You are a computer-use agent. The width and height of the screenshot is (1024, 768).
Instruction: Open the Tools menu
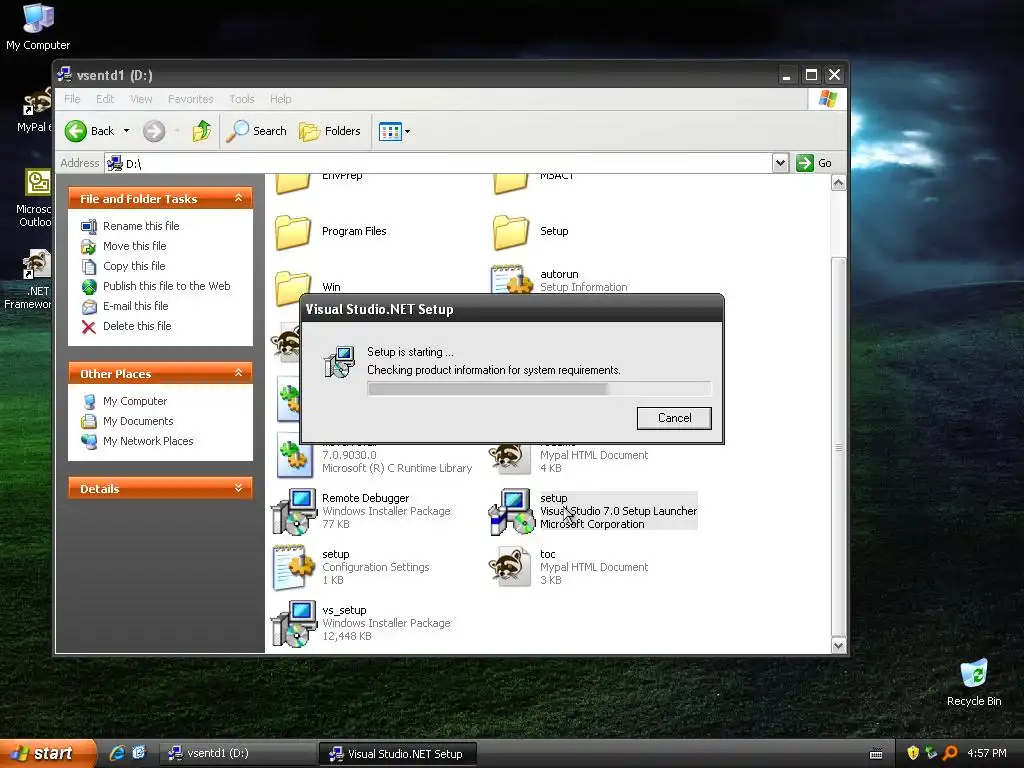[242, 99]
